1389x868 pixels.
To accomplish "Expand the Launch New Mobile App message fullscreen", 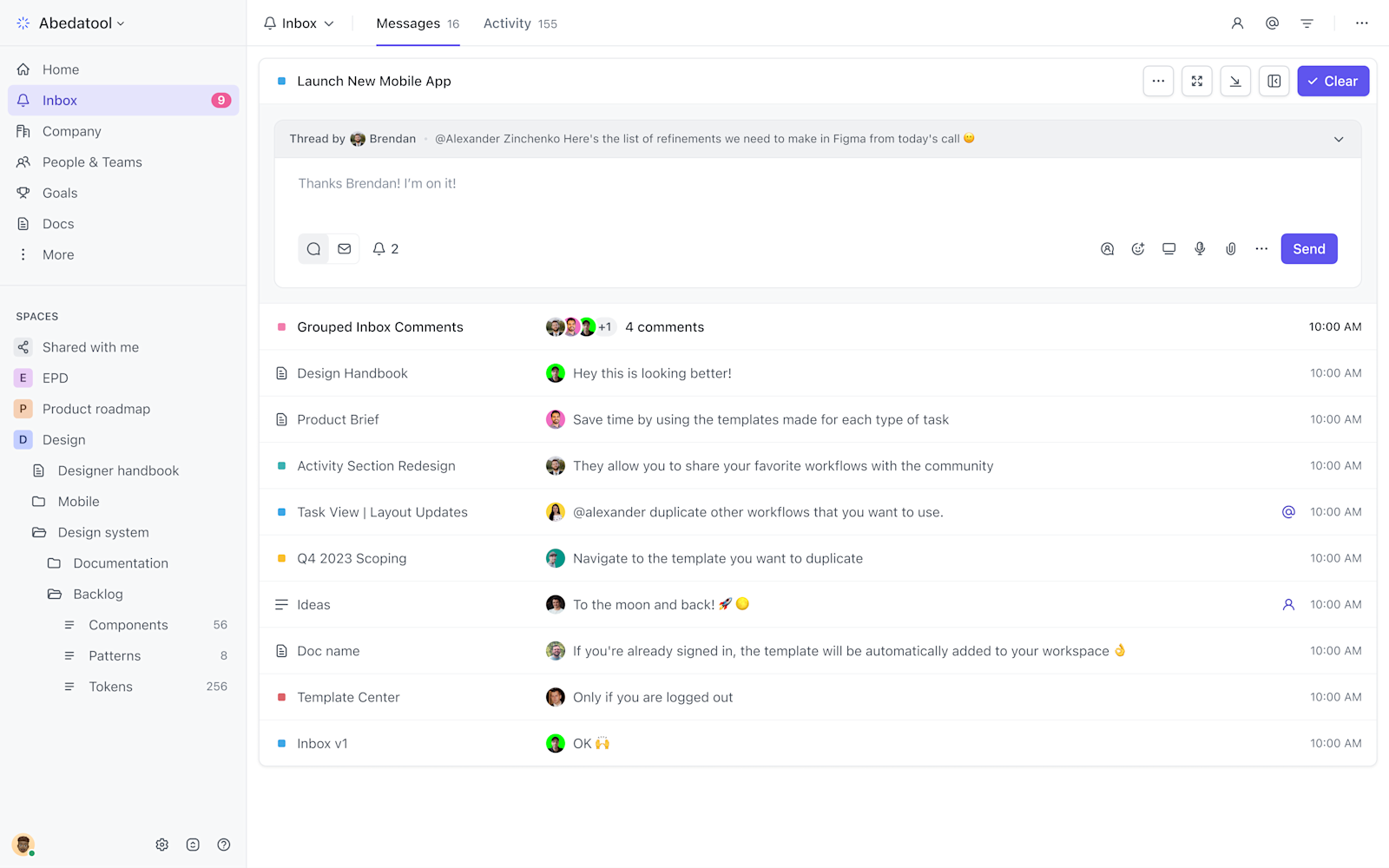I will (x=1196, y=81).
